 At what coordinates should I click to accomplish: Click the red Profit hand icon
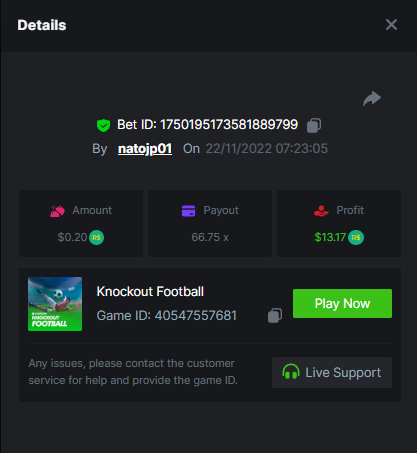[321, 211]
